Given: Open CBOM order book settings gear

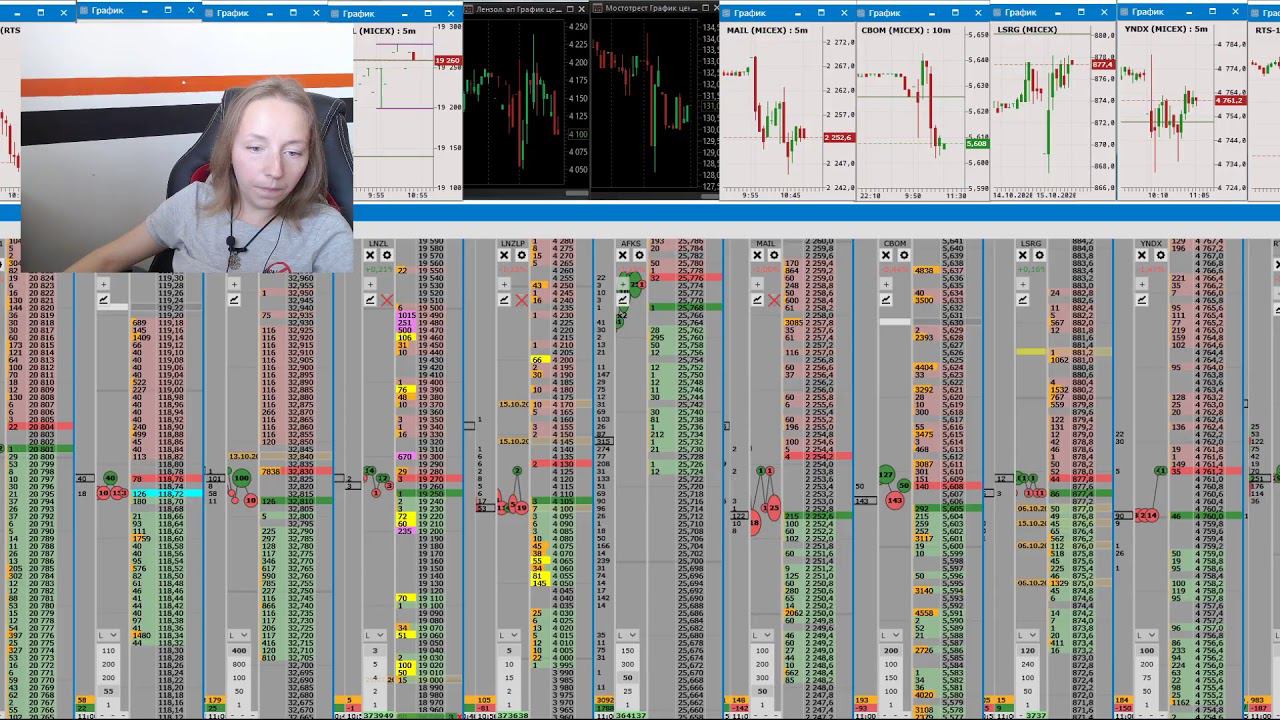Looking at the screenshot, I should pyautogui.click(x=903, y=256).
